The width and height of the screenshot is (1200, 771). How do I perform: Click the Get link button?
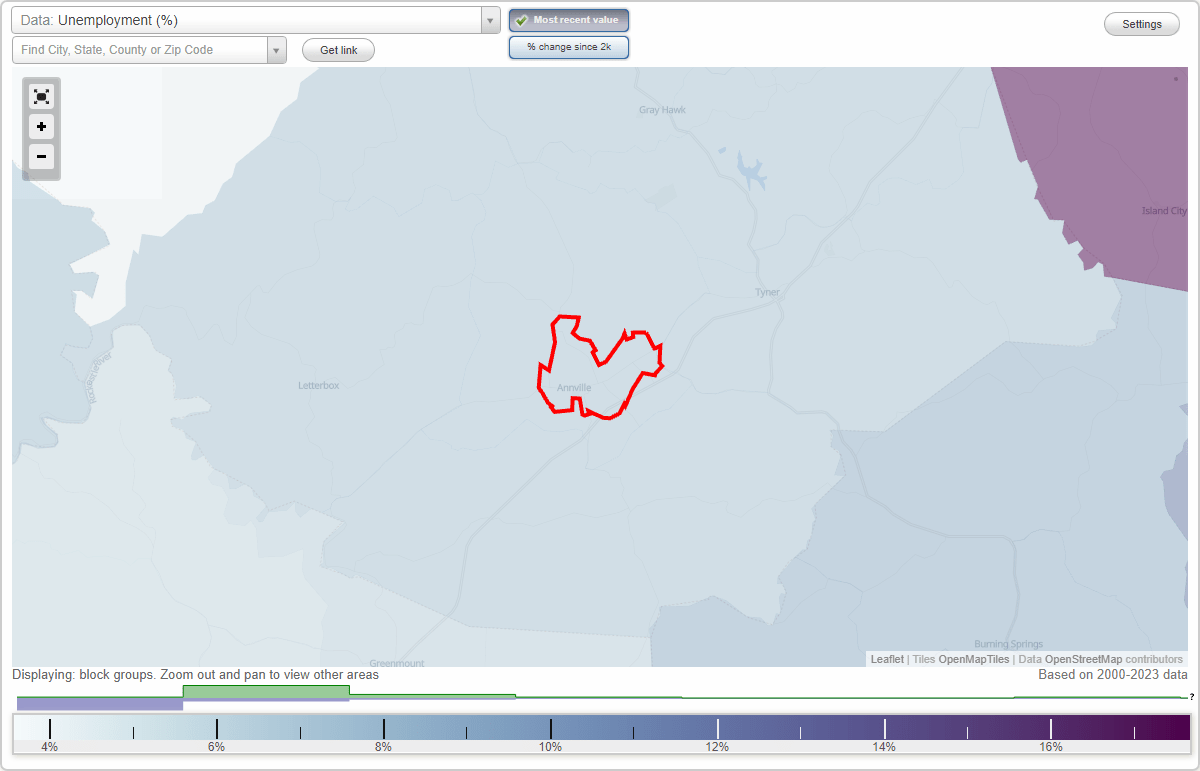tap(338, 50)
